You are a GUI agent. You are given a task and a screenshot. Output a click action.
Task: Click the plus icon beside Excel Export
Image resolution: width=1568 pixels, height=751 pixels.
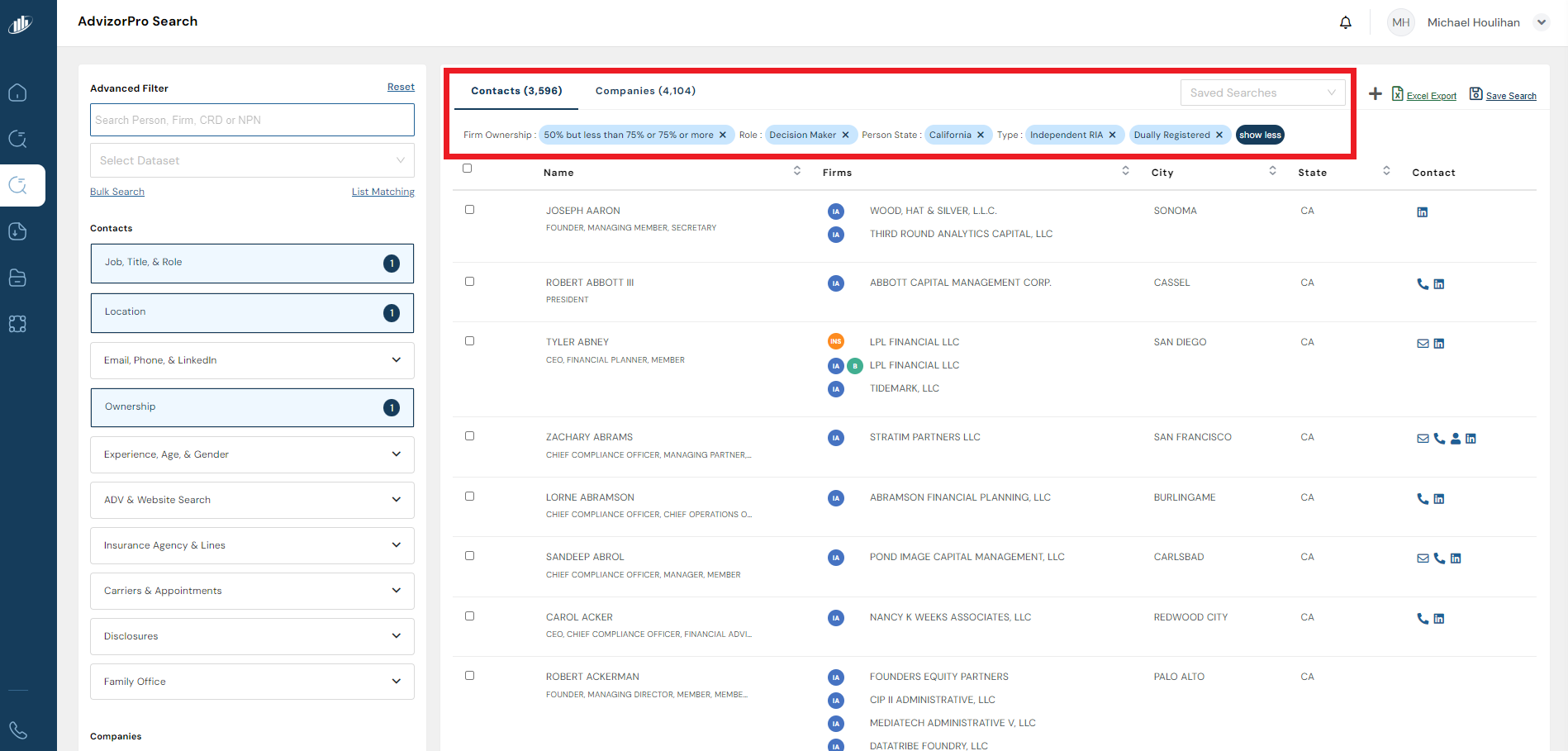pos(1375,94)
